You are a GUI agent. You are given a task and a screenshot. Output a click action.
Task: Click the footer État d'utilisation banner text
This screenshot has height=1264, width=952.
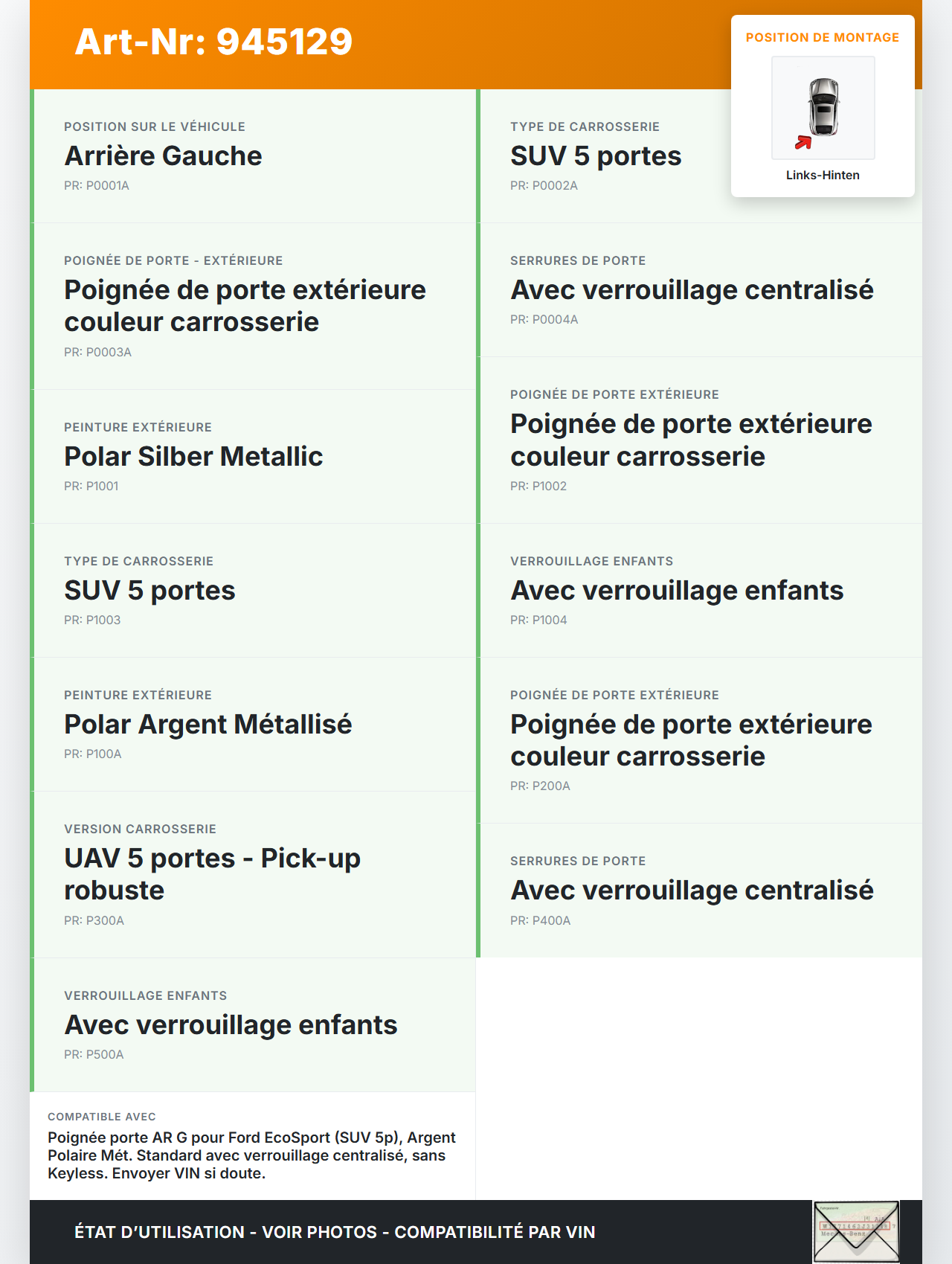tap(335, 1232)
